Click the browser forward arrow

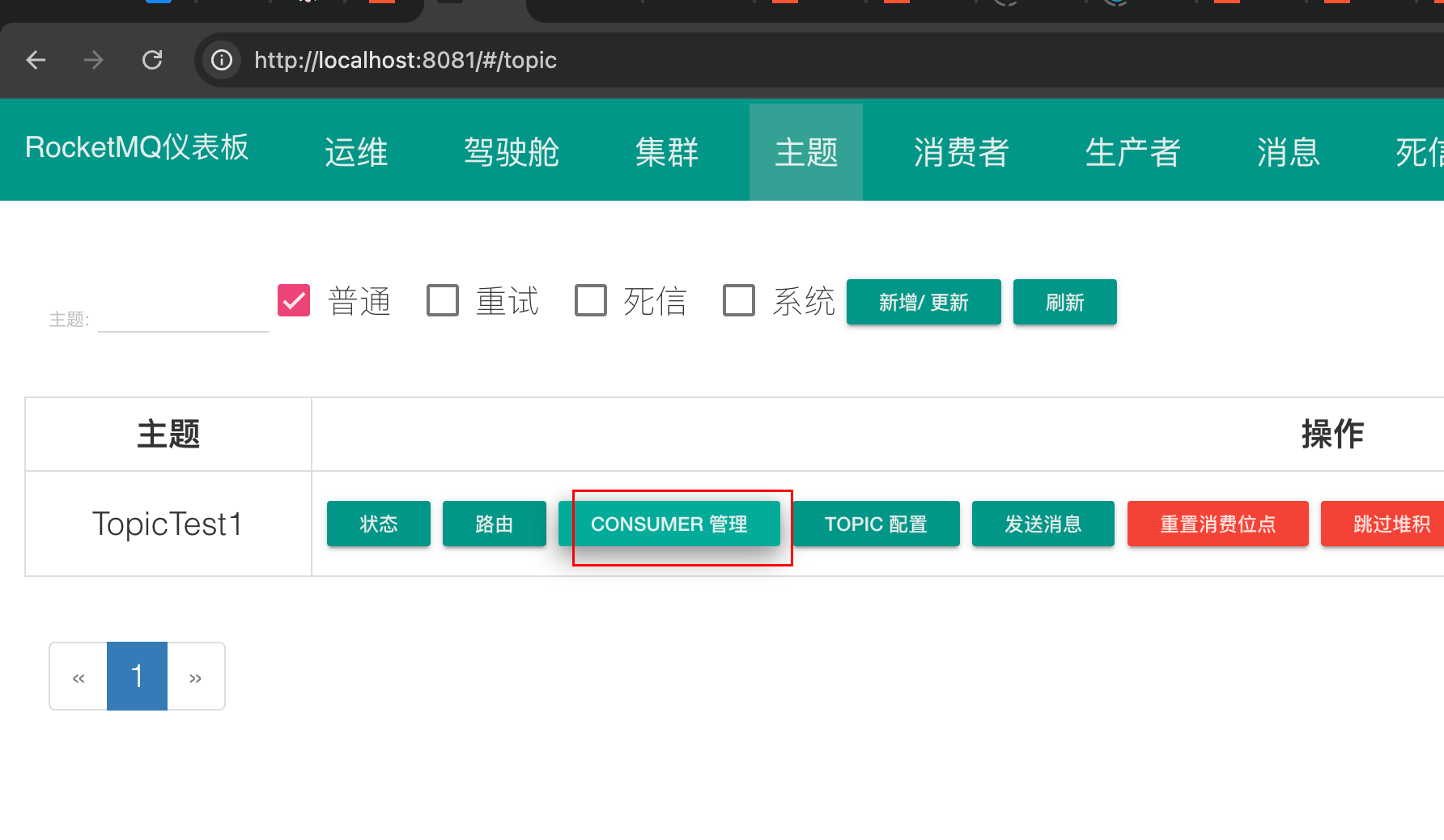tap(93, 60)
